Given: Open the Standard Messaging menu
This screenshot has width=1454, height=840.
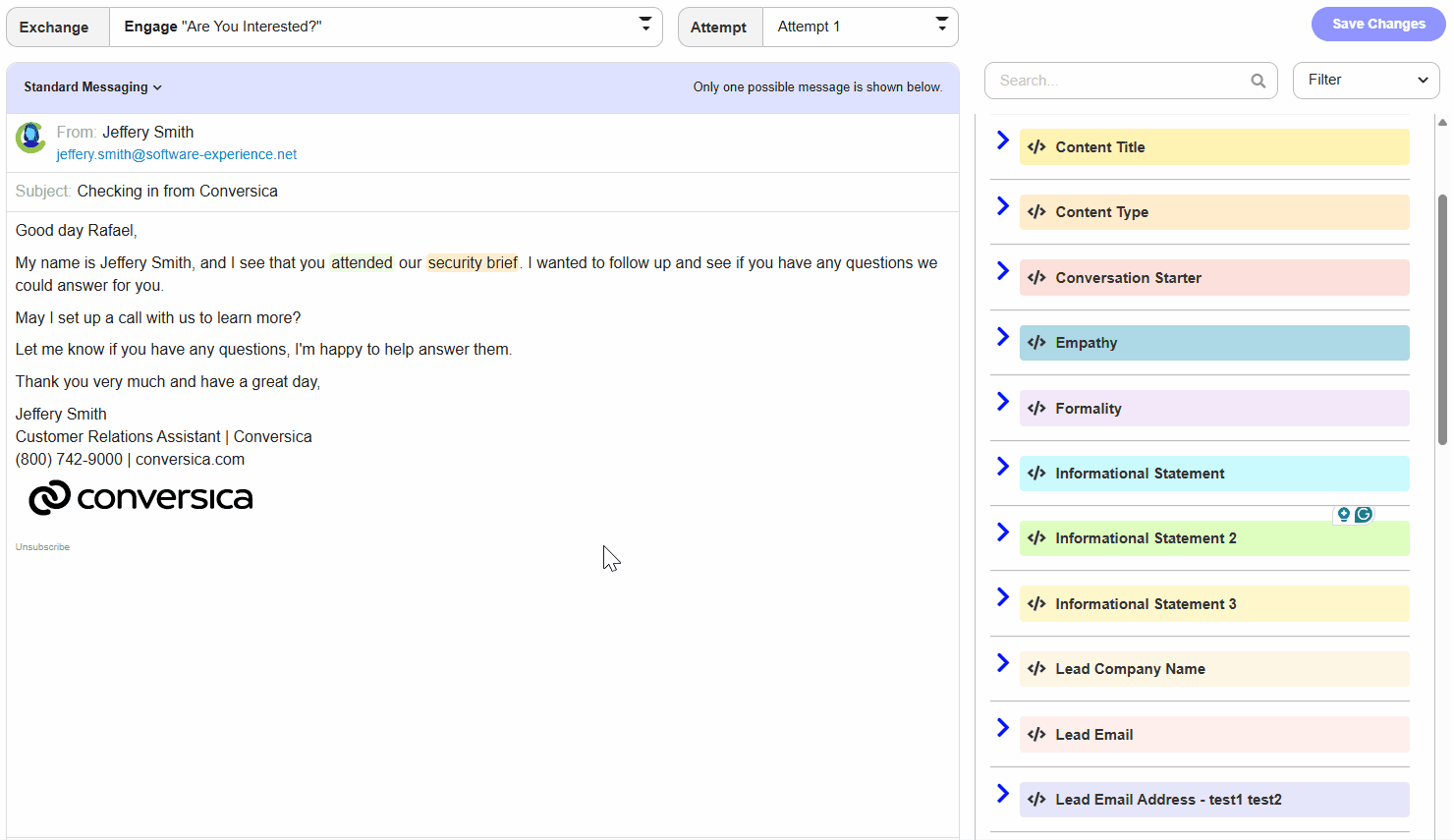Looking at the screenshot, I should (x=92, y=86).
